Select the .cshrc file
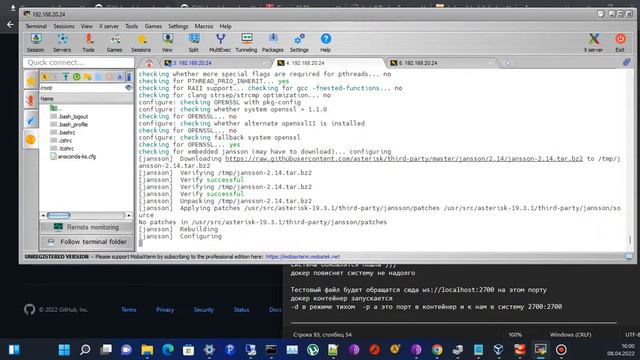This screenshot has height=360, width=640. [x=61, y=140]
